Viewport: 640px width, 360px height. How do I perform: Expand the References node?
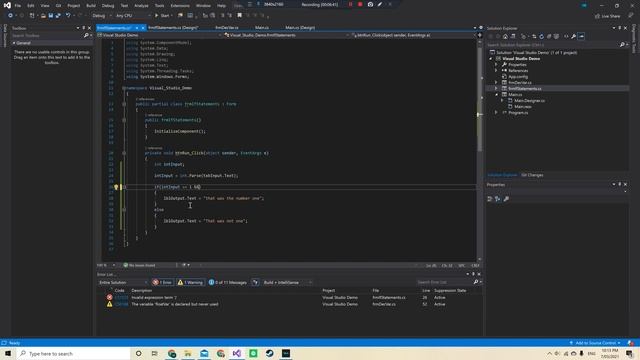click(496, 71)
